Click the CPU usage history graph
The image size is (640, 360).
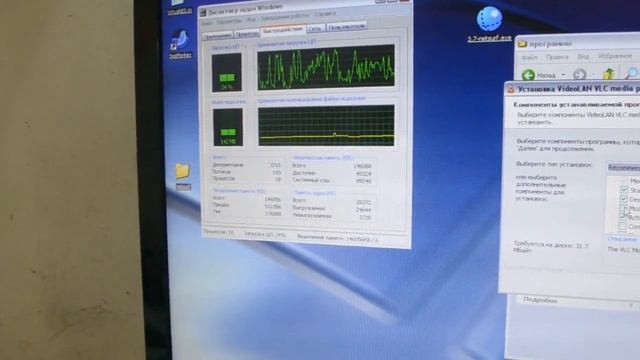point(326,67)
